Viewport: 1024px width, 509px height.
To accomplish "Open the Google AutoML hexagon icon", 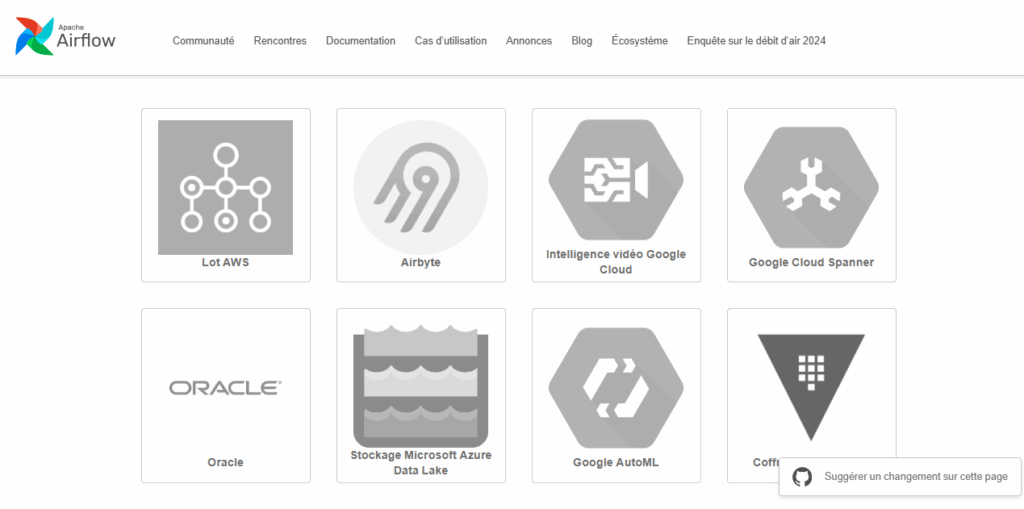I will 616,387.
